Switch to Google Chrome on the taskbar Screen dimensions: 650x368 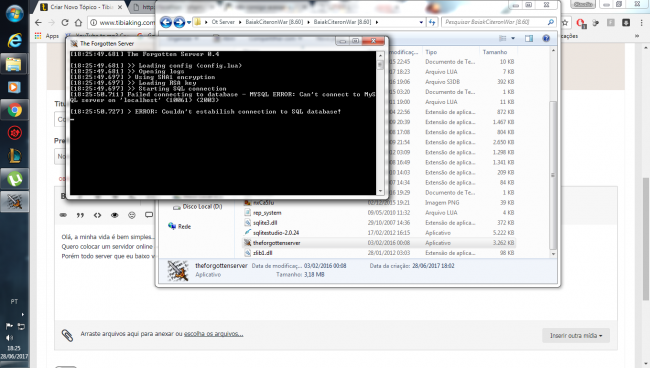[x=15, y=110]
